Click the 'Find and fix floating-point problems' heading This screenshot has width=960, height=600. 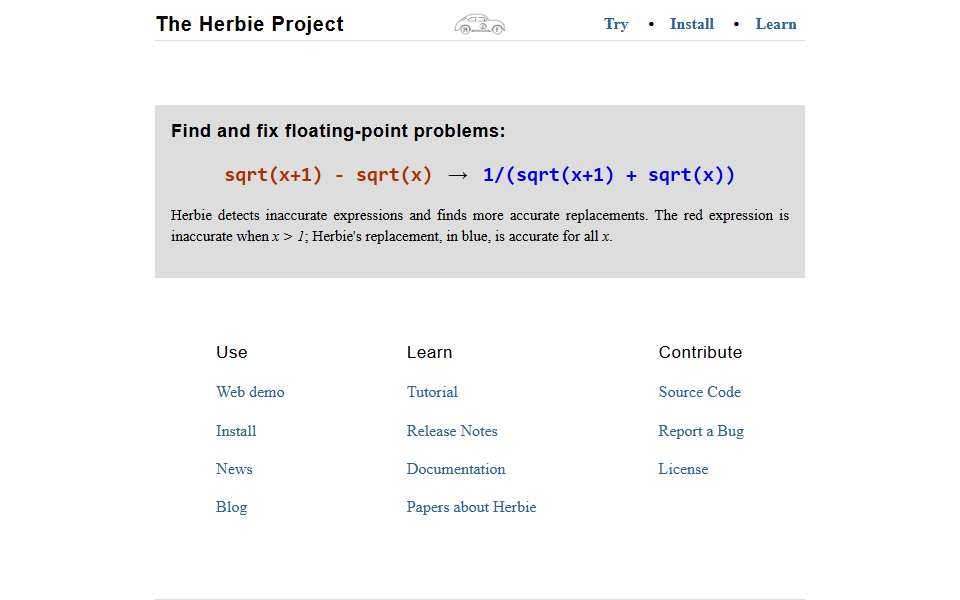(338, 131)
